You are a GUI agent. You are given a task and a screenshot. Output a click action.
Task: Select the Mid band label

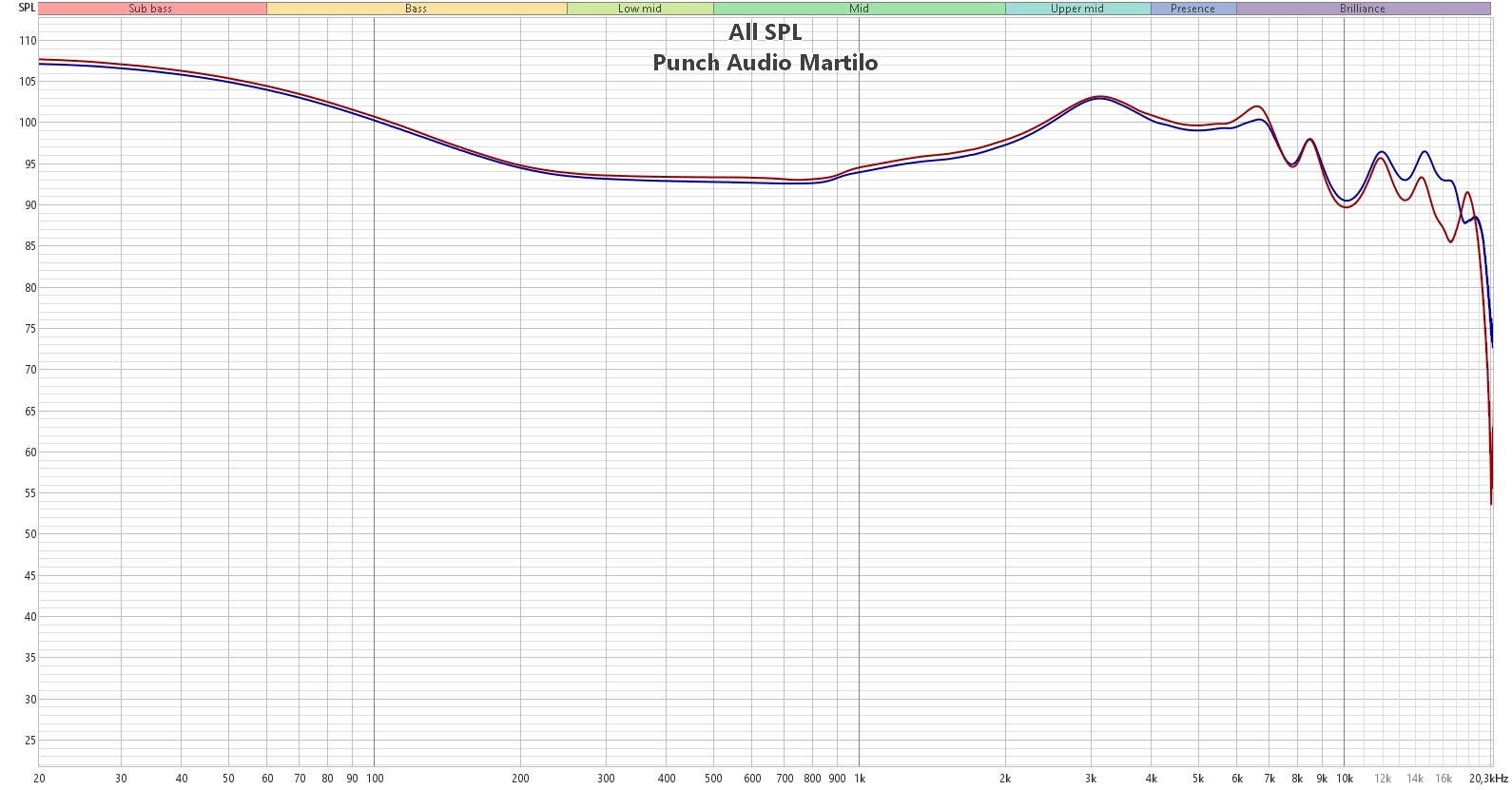(x=860, y=9)
